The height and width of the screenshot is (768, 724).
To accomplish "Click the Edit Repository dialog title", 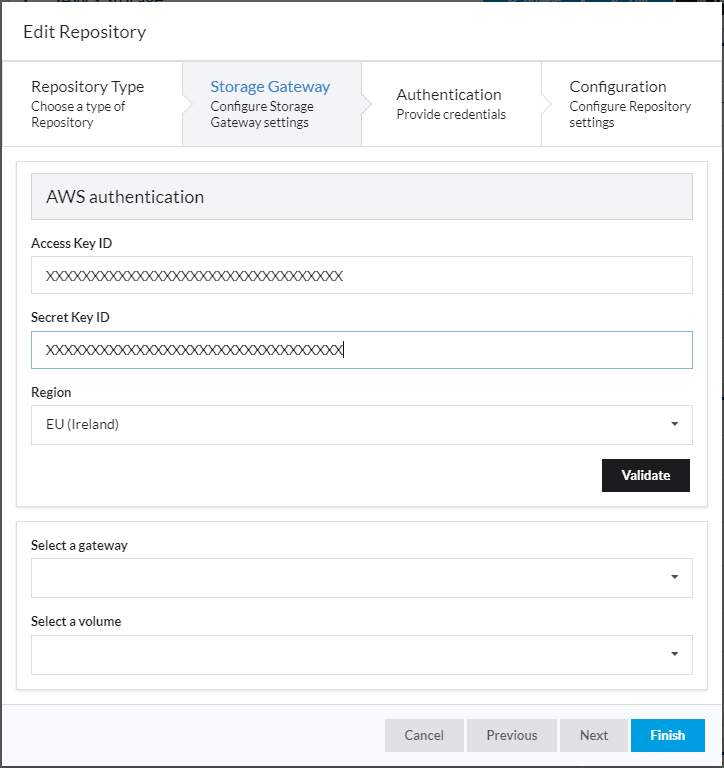I will pos(85,32).
